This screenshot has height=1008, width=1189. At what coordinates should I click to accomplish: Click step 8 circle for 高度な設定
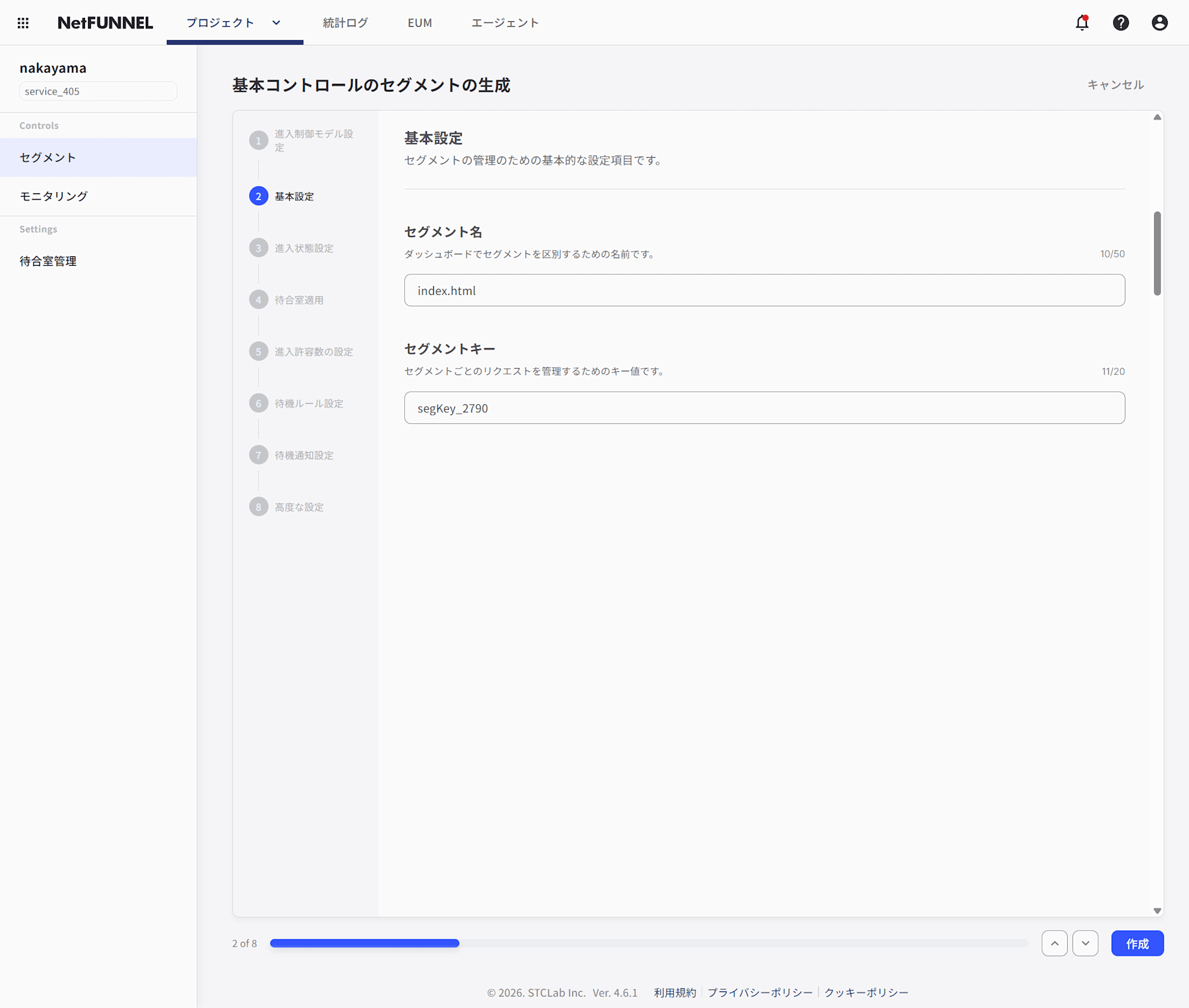click(x=259, y=507)
